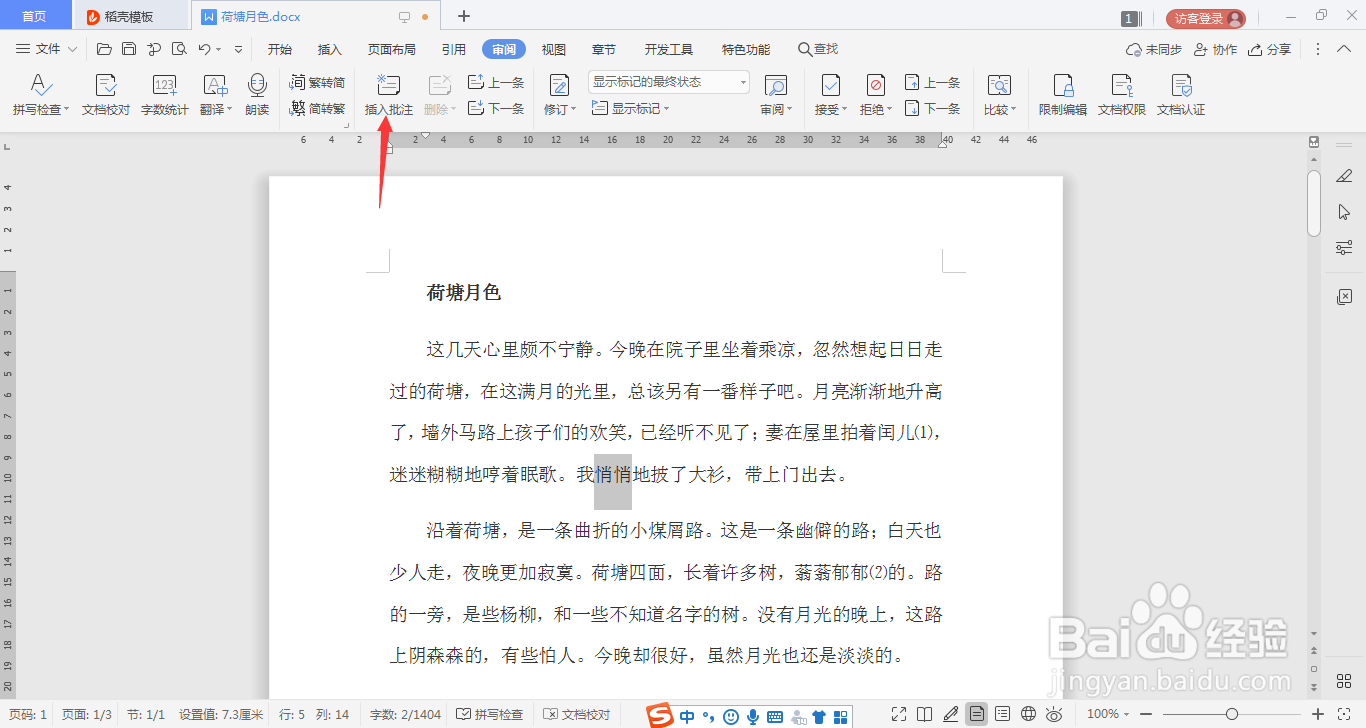Click the vertical scrollbar thumb
The width and height of the screenshot is (1366, 728).
click(1314, 203)
